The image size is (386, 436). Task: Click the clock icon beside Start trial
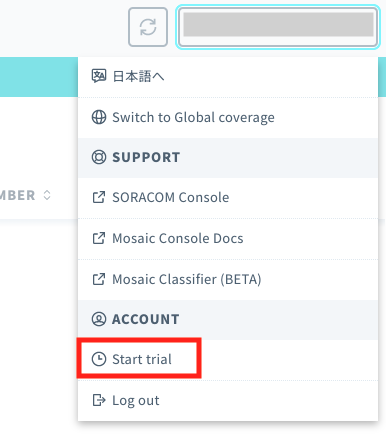click(99, 359)
